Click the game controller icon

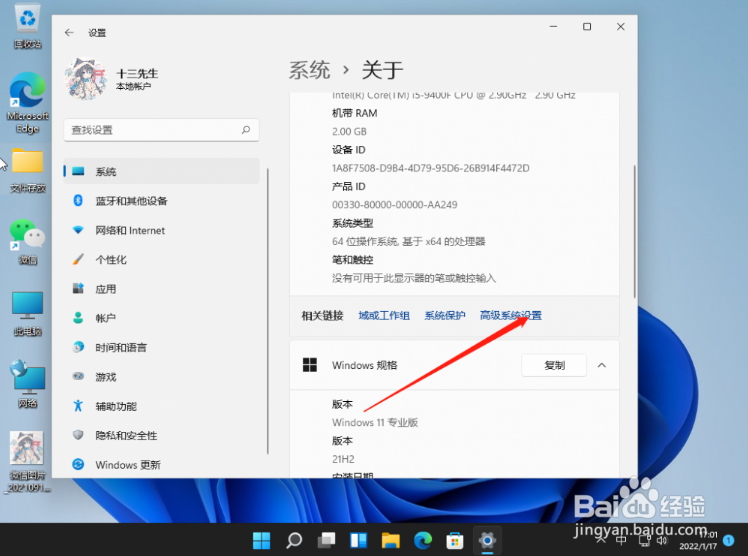click(x=78, y=376)
